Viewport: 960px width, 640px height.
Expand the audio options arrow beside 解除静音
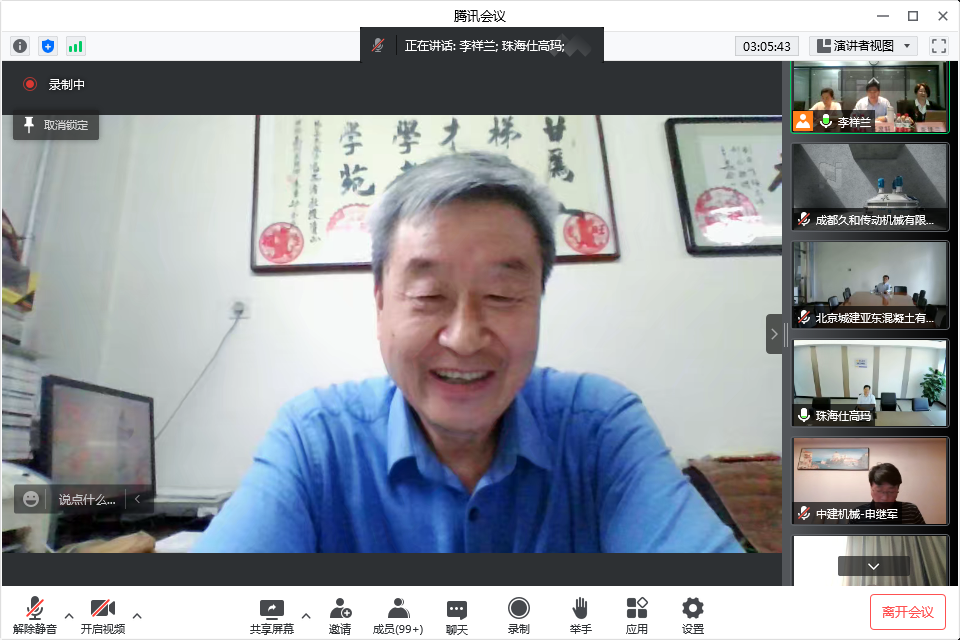tap(69, 615)
